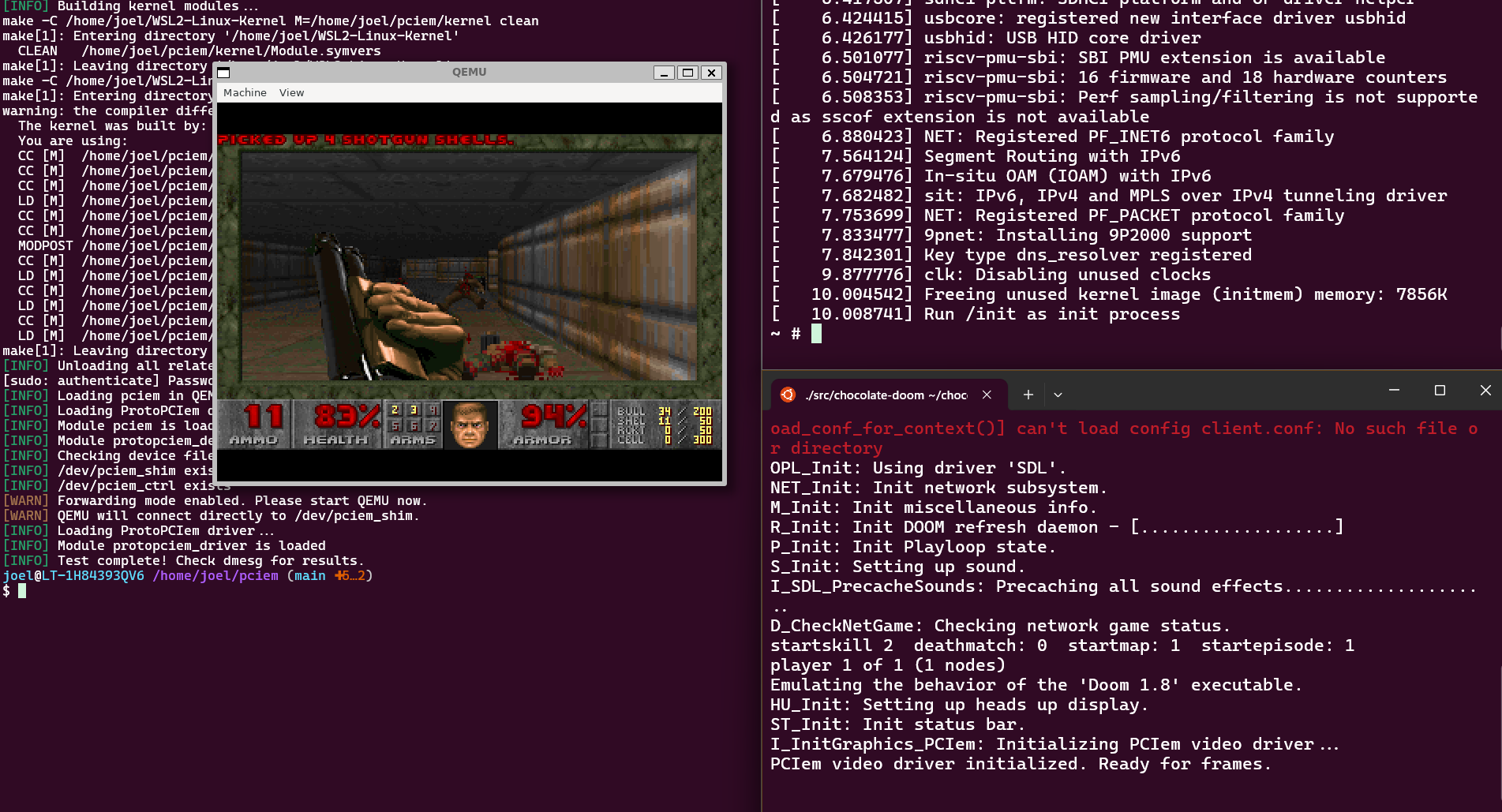This screenshot has width=1502, height=812.
Task: Click "can't load config client.conf" error line
Action: coord(1124,438)
